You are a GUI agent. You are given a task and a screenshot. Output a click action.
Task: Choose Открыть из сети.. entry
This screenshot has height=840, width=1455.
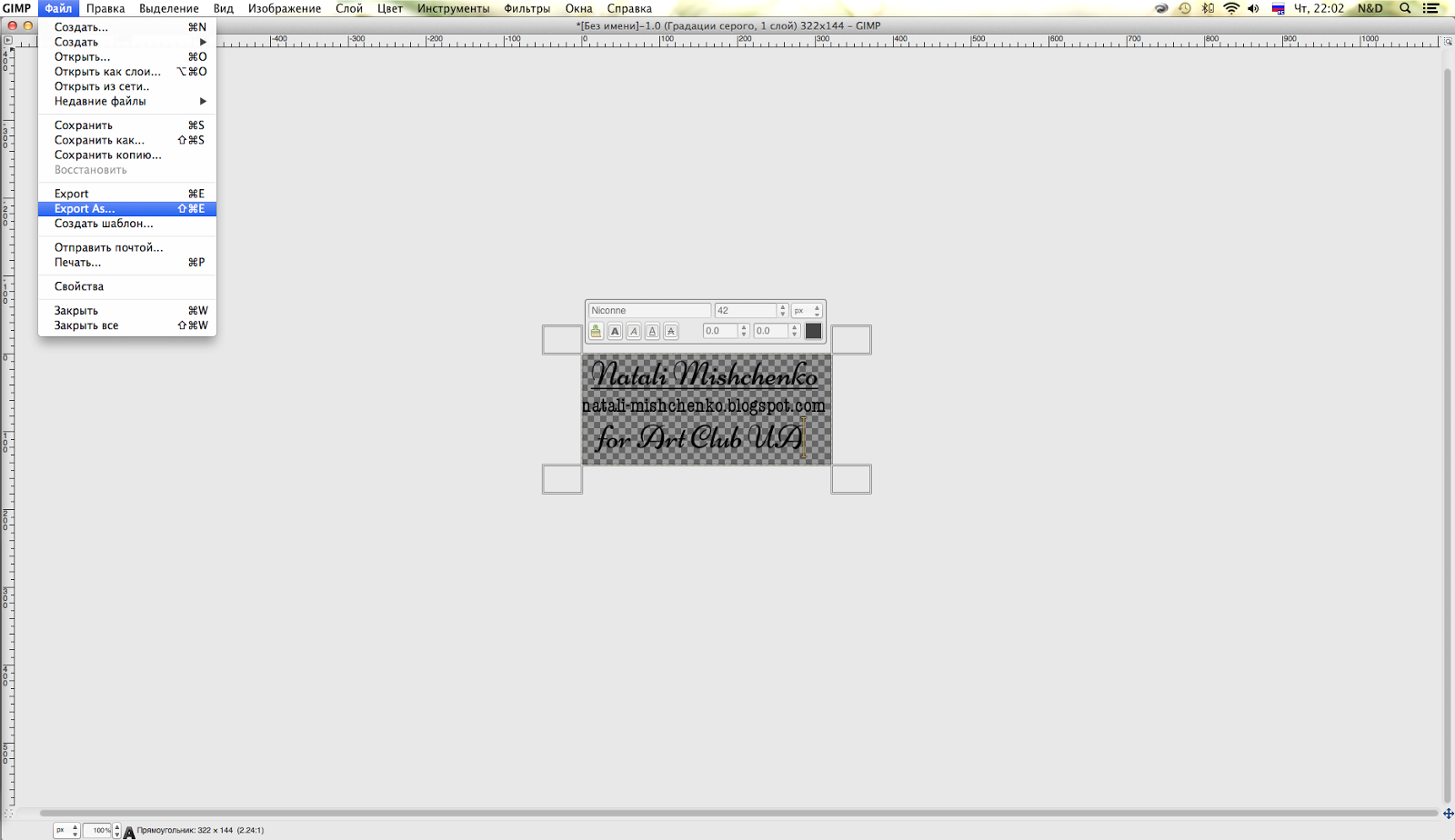(x=127, y=86)
